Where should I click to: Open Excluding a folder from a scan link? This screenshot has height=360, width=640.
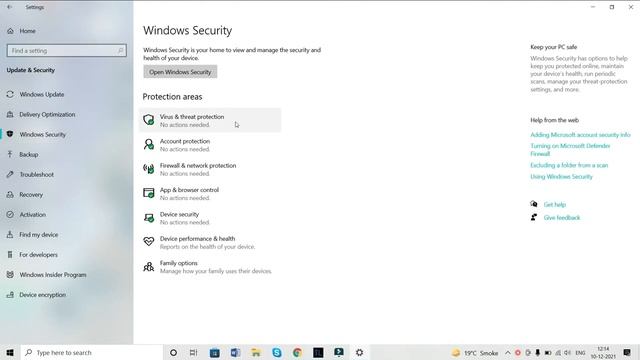point(569,165)
